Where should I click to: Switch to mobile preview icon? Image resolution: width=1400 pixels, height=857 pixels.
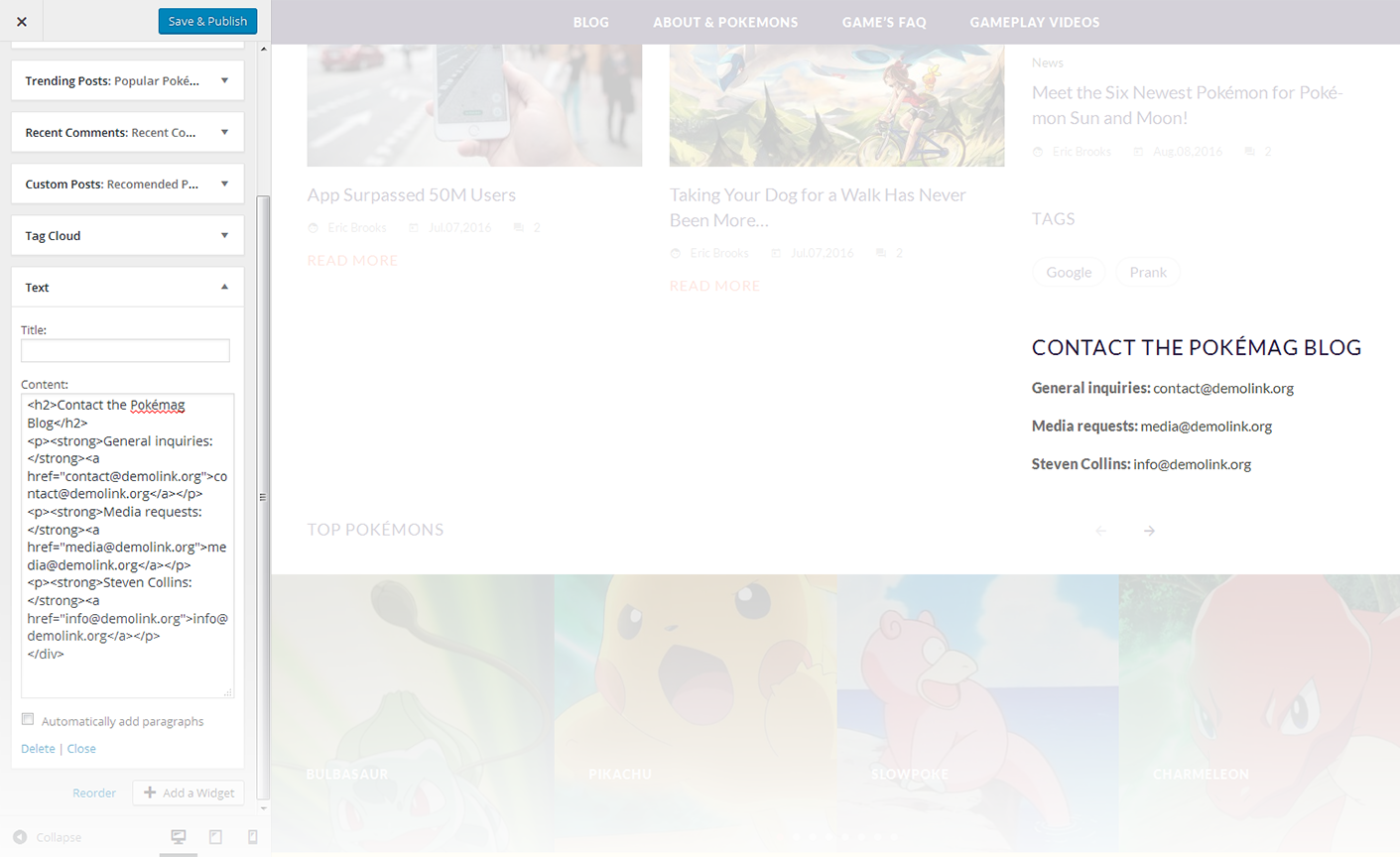252,837
